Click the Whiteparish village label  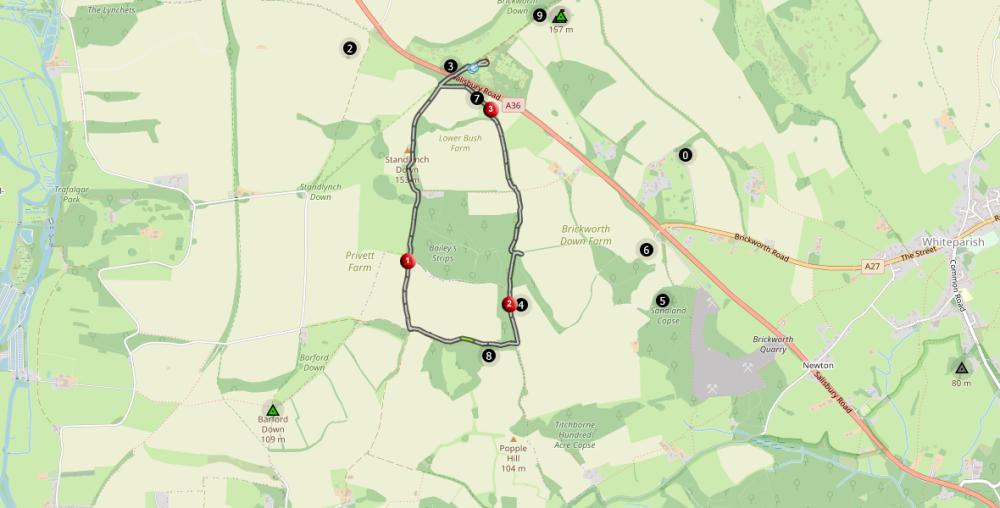click(x=953, y=242)
